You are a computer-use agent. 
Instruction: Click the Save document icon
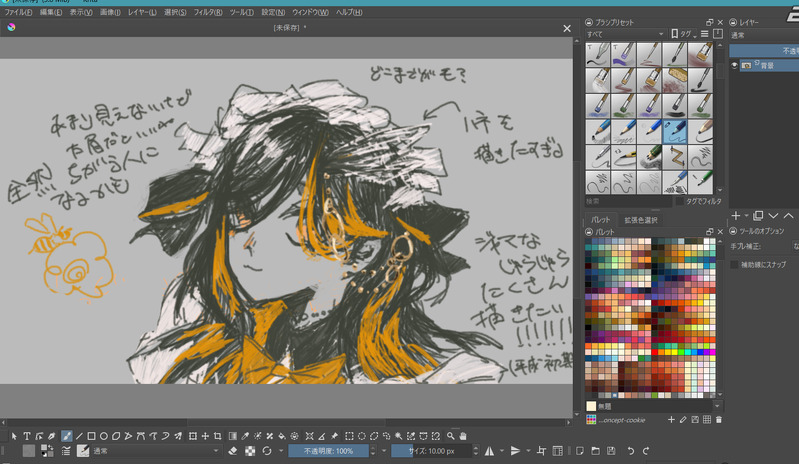611,451
